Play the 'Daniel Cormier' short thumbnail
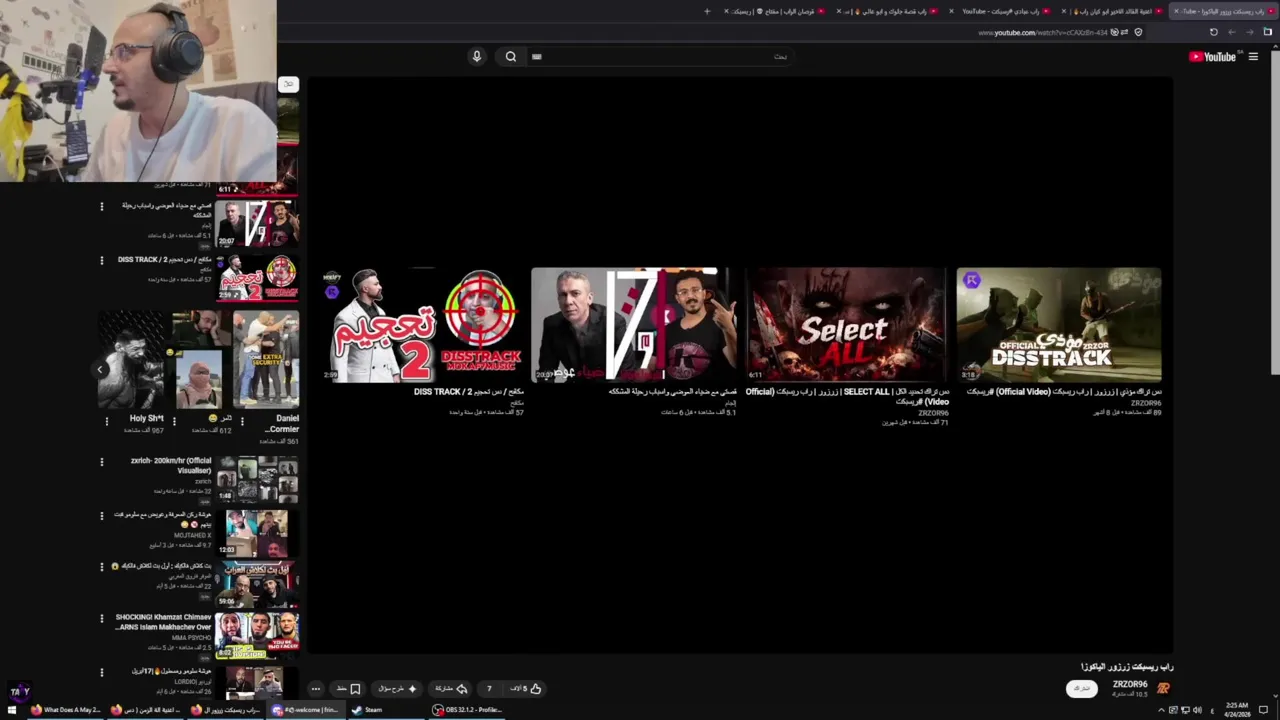The width and height of the screenshot is (1280, 720). [x=266, y=359]
